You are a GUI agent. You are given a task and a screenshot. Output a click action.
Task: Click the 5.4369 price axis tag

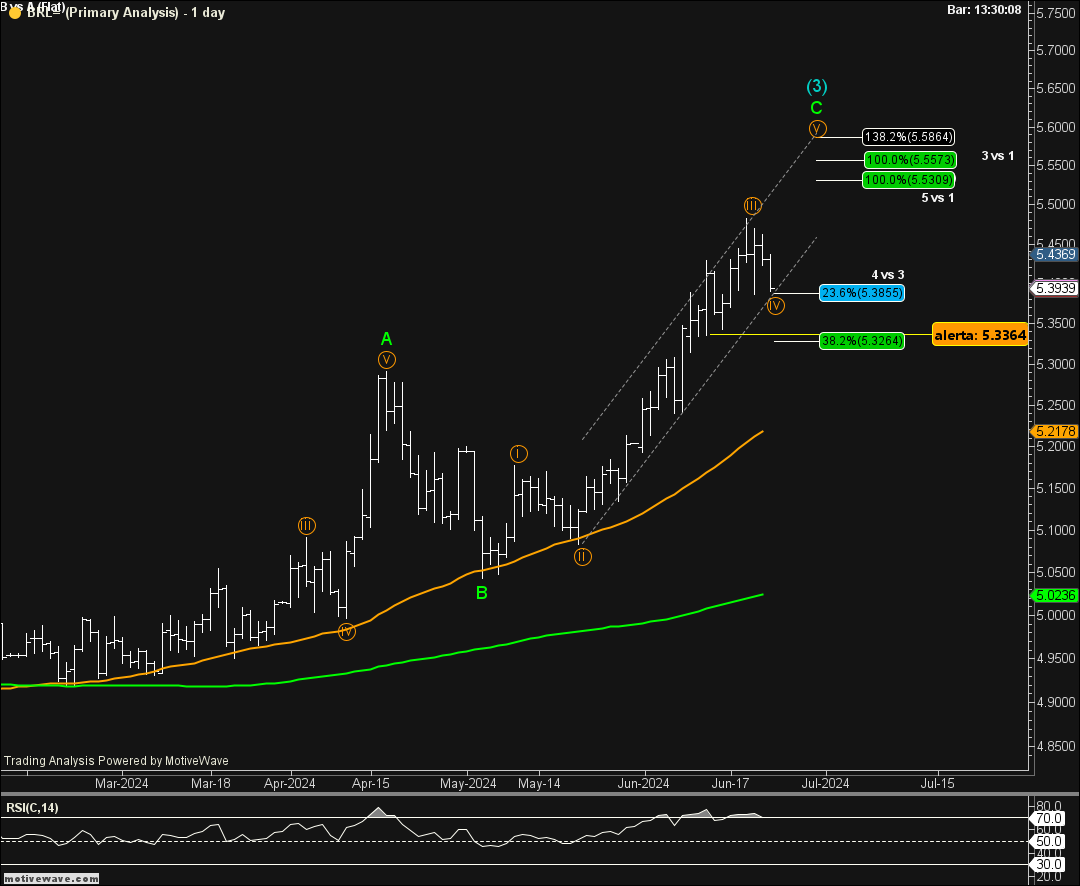coord(1055,254)
